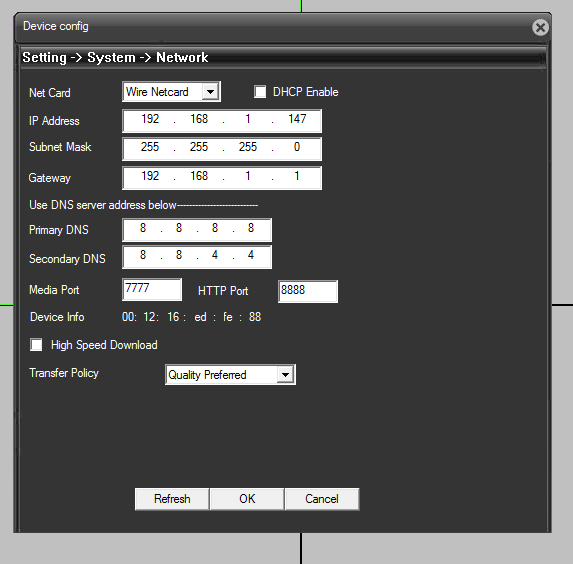573x564 pixels.
Task: Click the High Speed Download label
Action: 104,345
